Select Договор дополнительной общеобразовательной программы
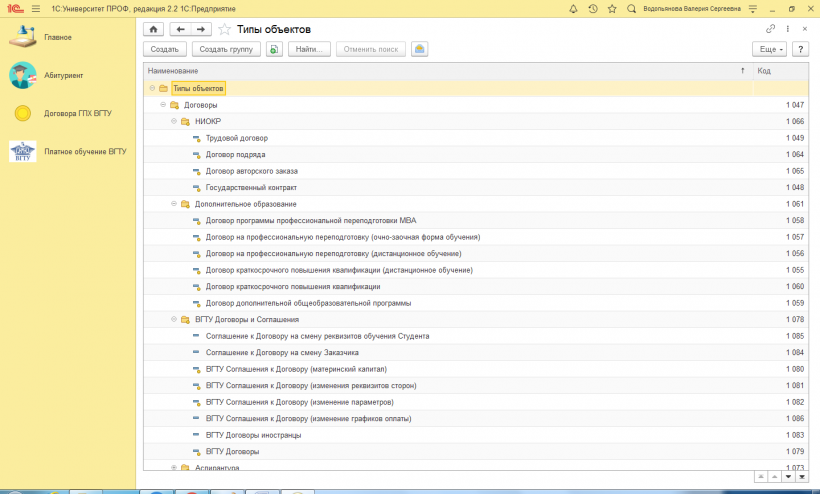 pos(476,303)
